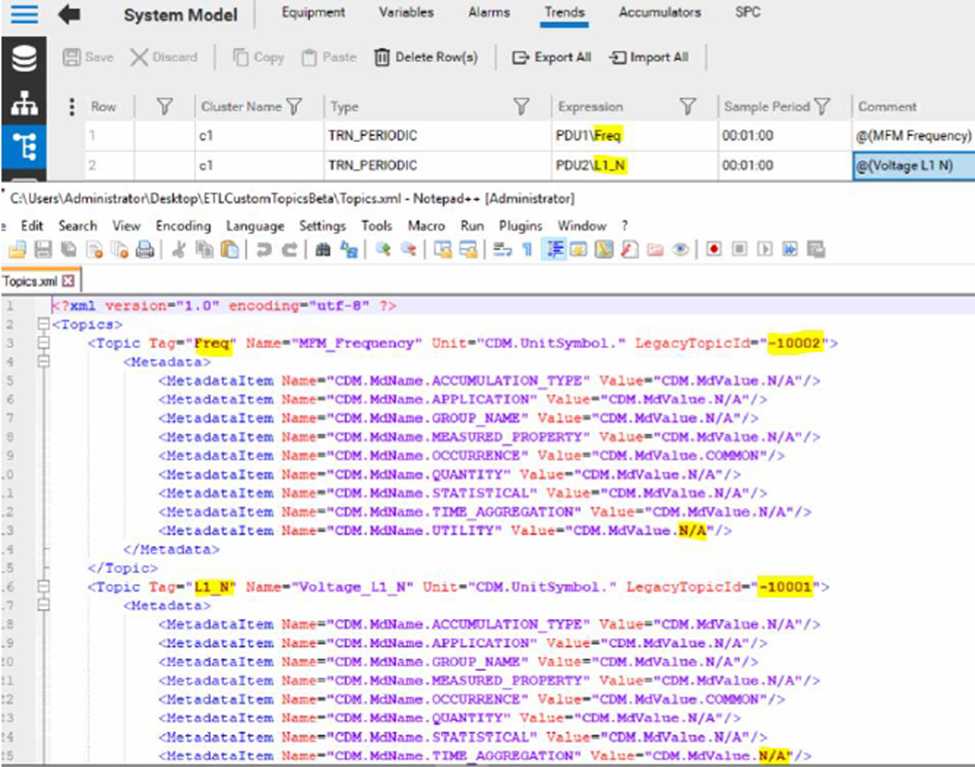Switch to the Variables tab
Screen dimensions: 975x767
pyautogui.click(x=406, y=12)
